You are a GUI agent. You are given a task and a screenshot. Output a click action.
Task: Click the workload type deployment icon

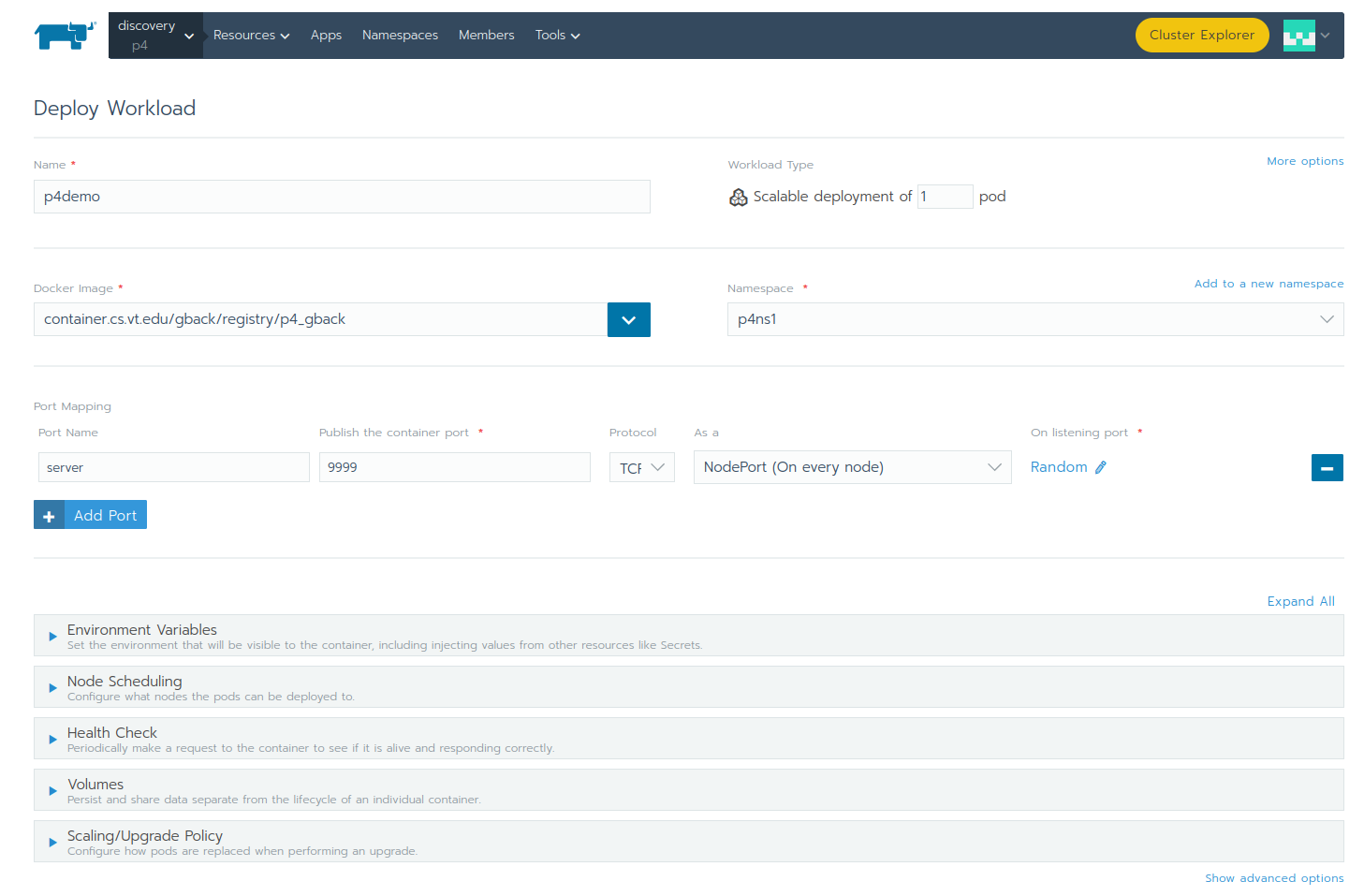[x=739, y=197]
